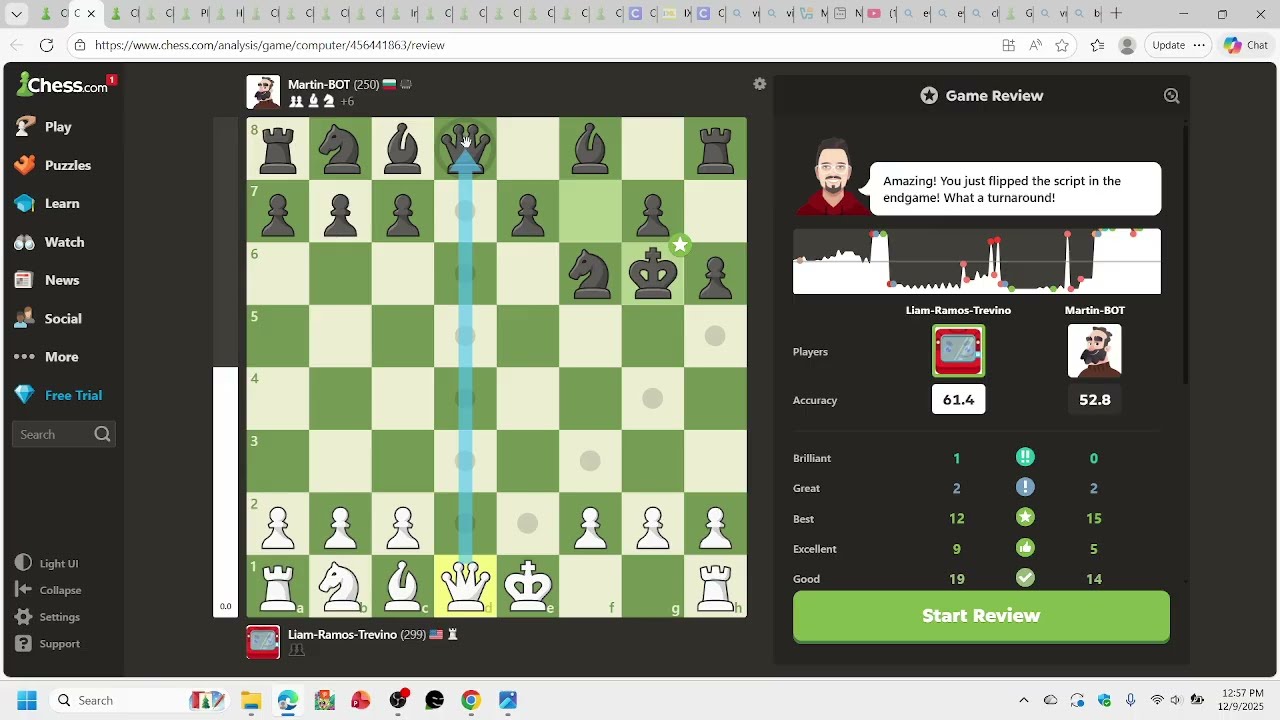
Task: Focus the sidebar Search field
Action: pos(64,434)
